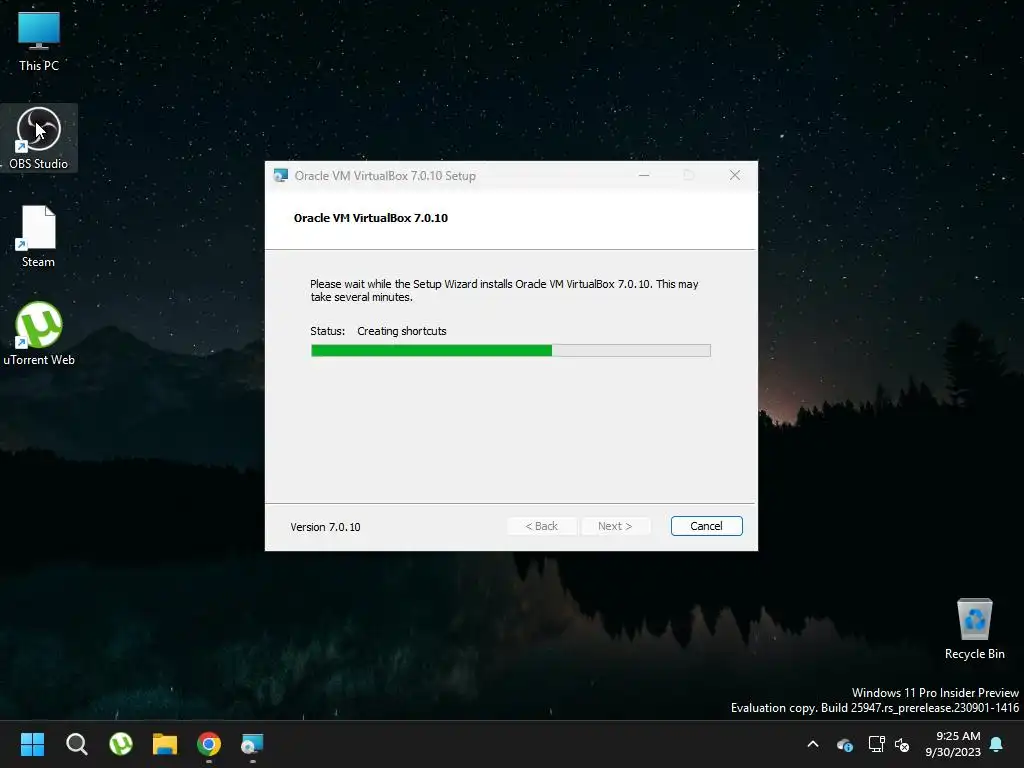Screen dimensions: 1024x768
Task: Open the muted volume tray icon
Action: tap(903, 744)
